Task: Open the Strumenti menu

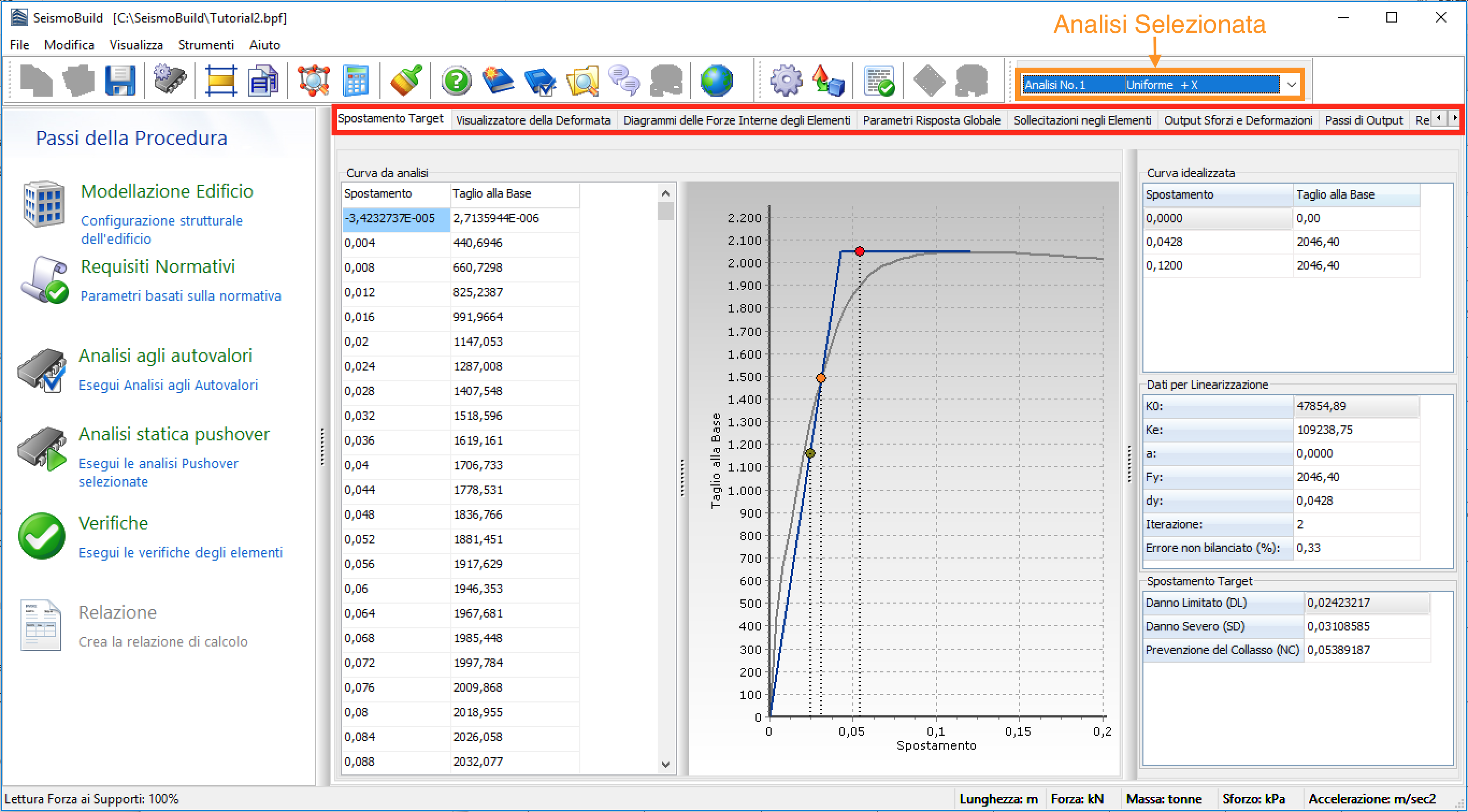Action: tap(206, 45)
